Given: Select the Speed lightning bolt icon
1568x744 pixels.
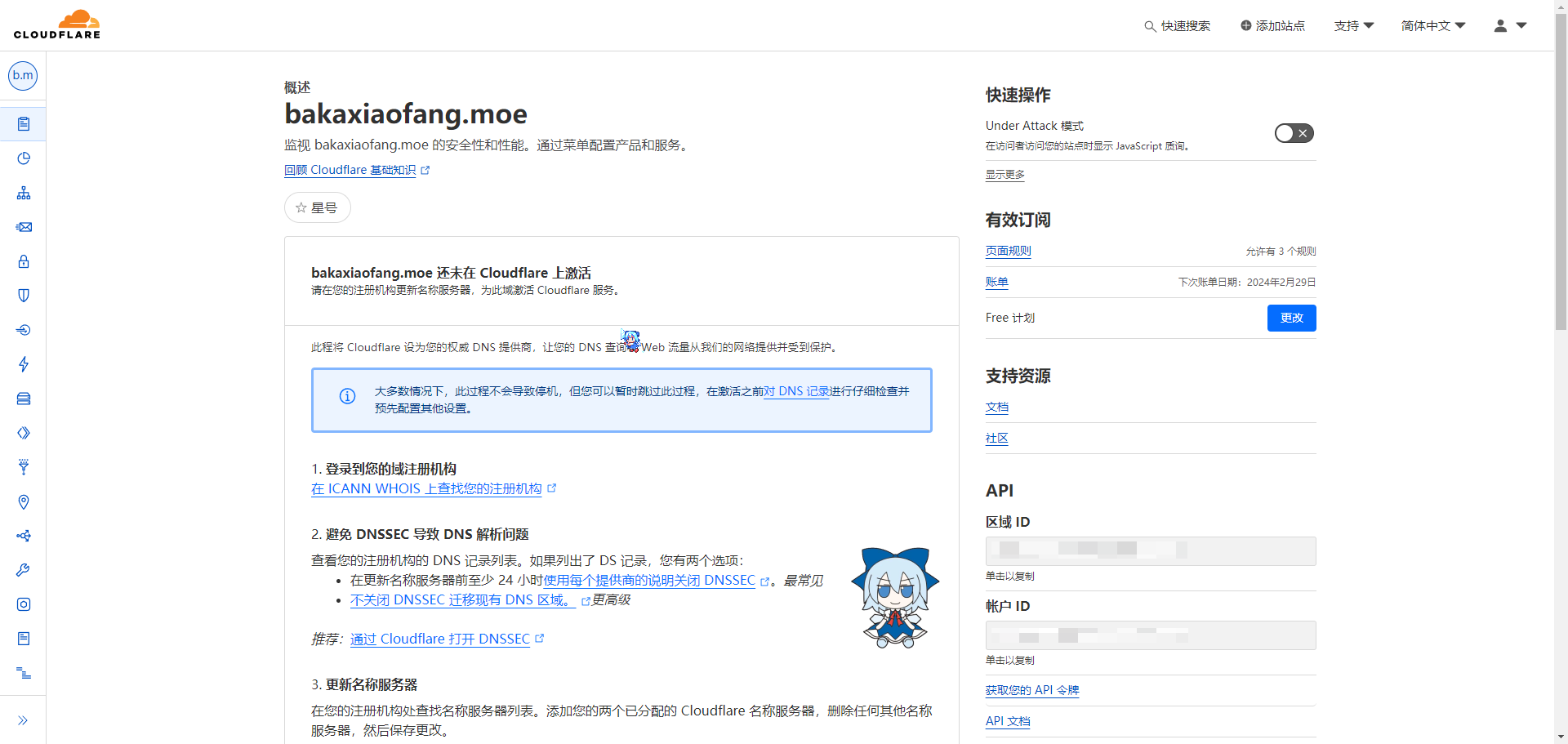Looking at the screenshot, I should tap(24, 364).
